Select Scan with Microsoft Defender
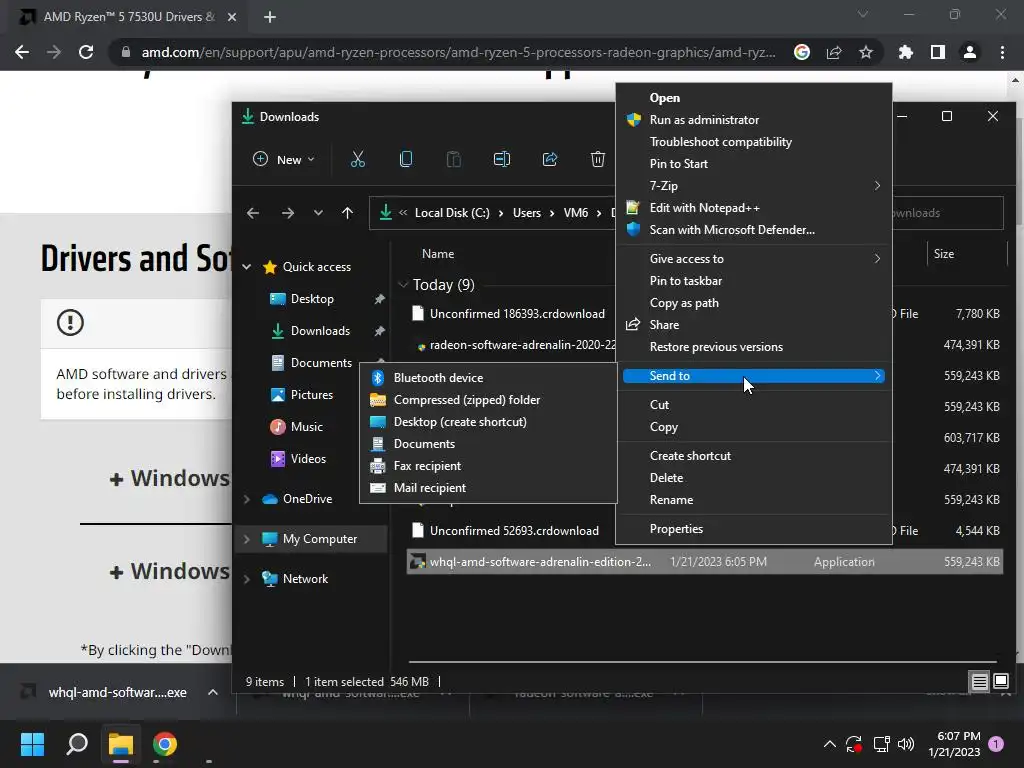The width and height of the screenshot is (1024, 768). click(754, 230)
